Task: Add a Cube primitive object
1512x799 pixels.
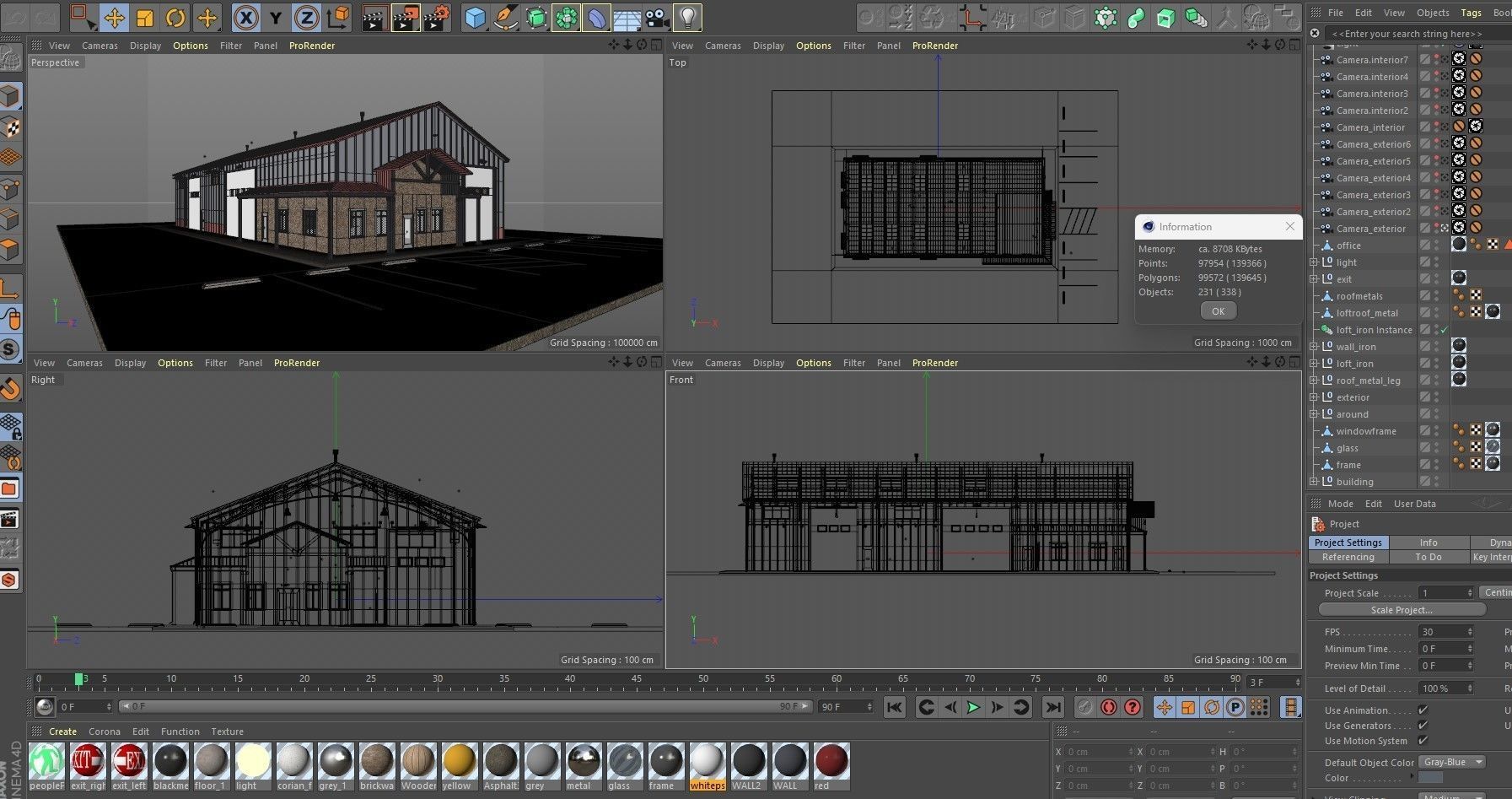Action: 476,17
